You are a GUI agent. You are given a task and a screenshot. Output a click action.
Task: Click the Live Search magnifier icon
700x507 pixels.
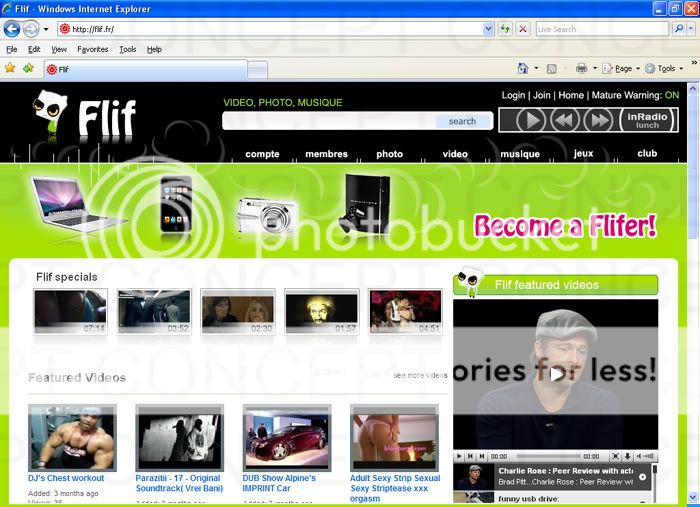(679, 29)
